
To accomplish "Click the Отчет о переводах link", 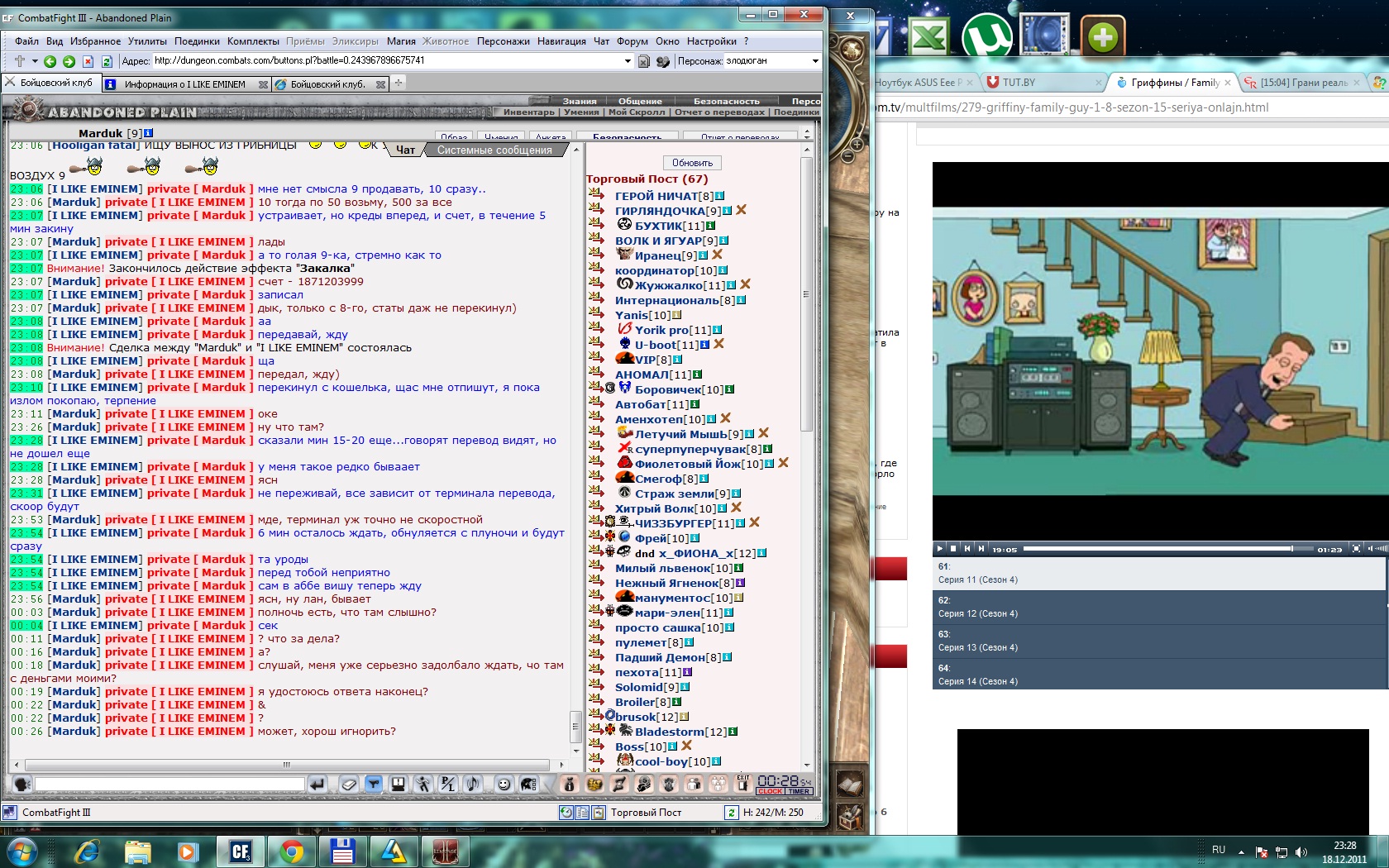I will [x=719, y=112].
